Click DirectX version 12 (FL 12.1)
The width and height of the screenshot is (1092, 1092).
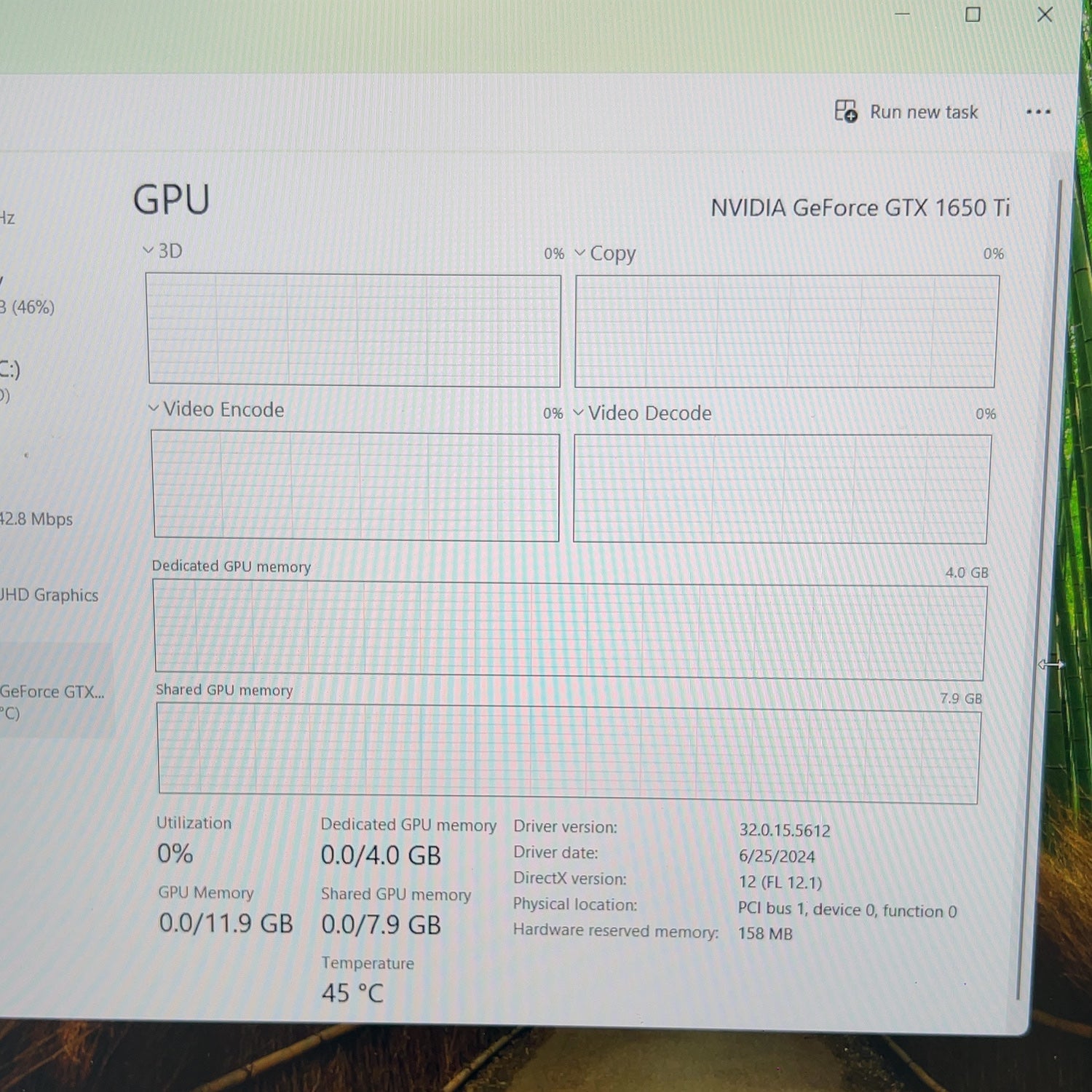click(780, 882)
